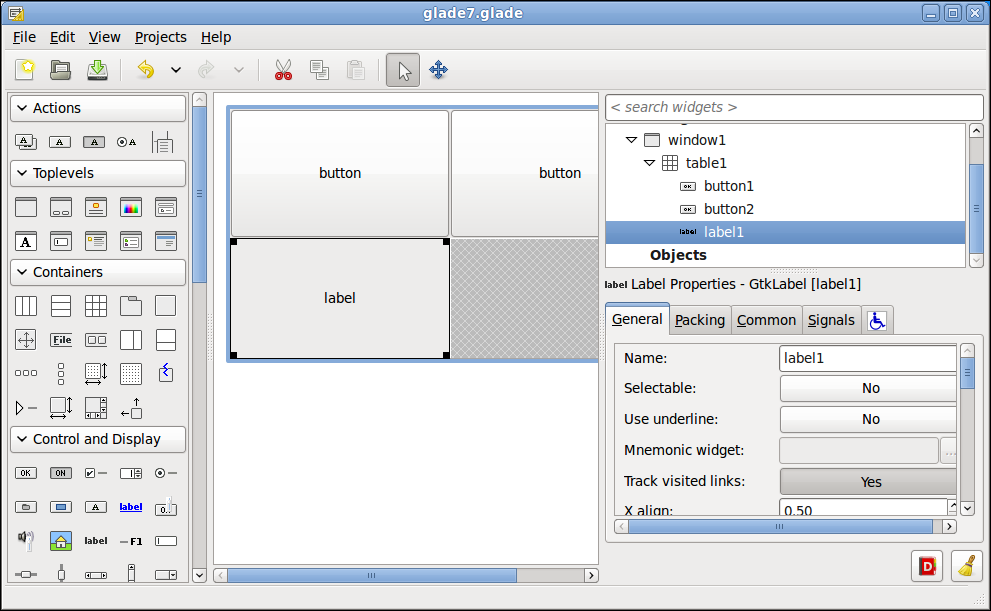Viewport: 991px width, 611px height.
Task: Collapse the Actions palette section
Action: (98, 108)
